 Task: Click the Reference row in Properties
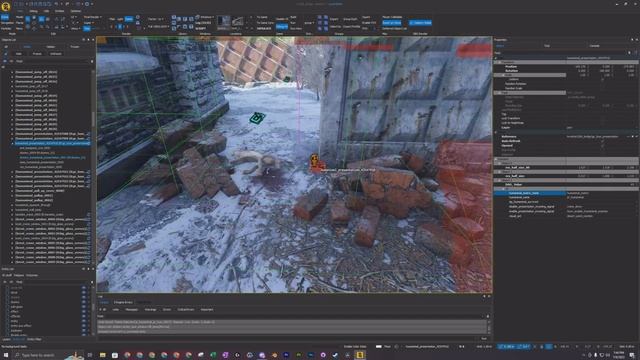pyautogui.click(x=566, y=137)
